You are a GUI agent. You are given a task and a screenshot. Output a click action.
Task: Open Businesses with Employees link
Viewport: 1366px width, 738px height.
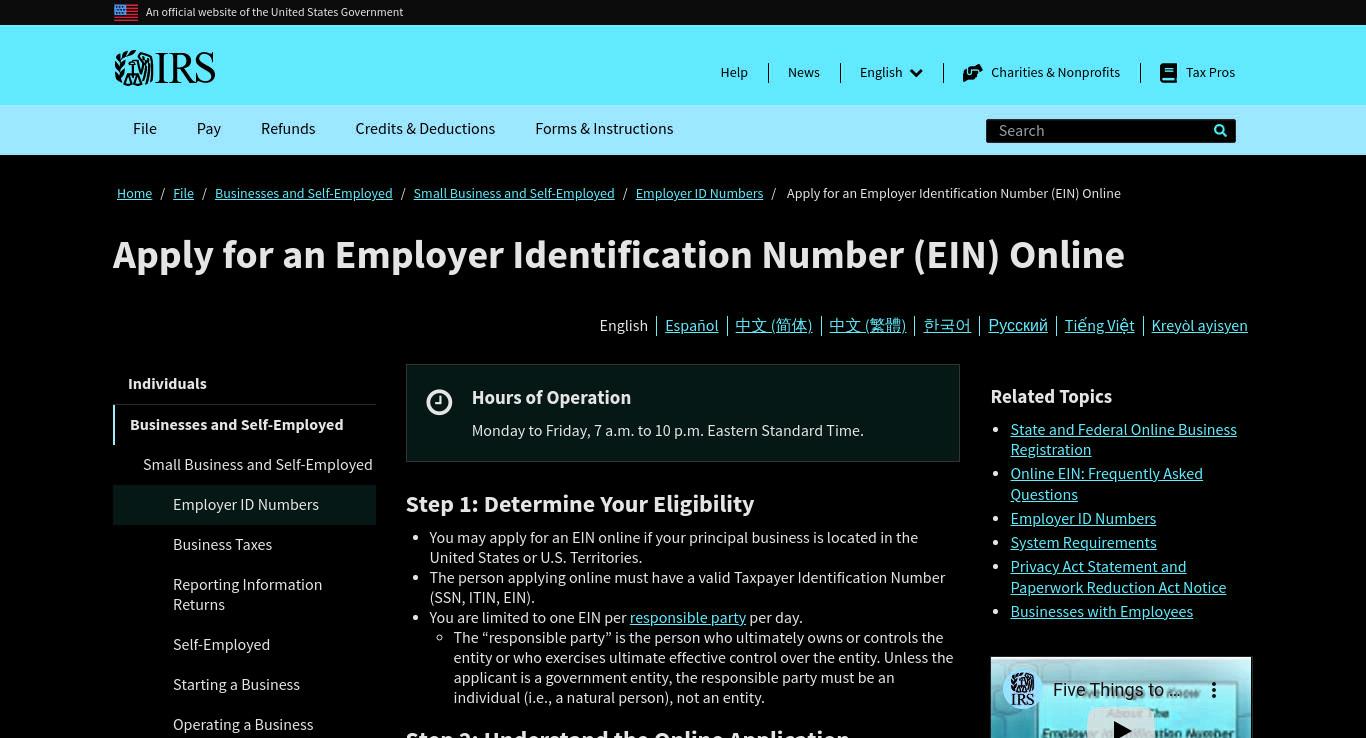pos(1101,612)
